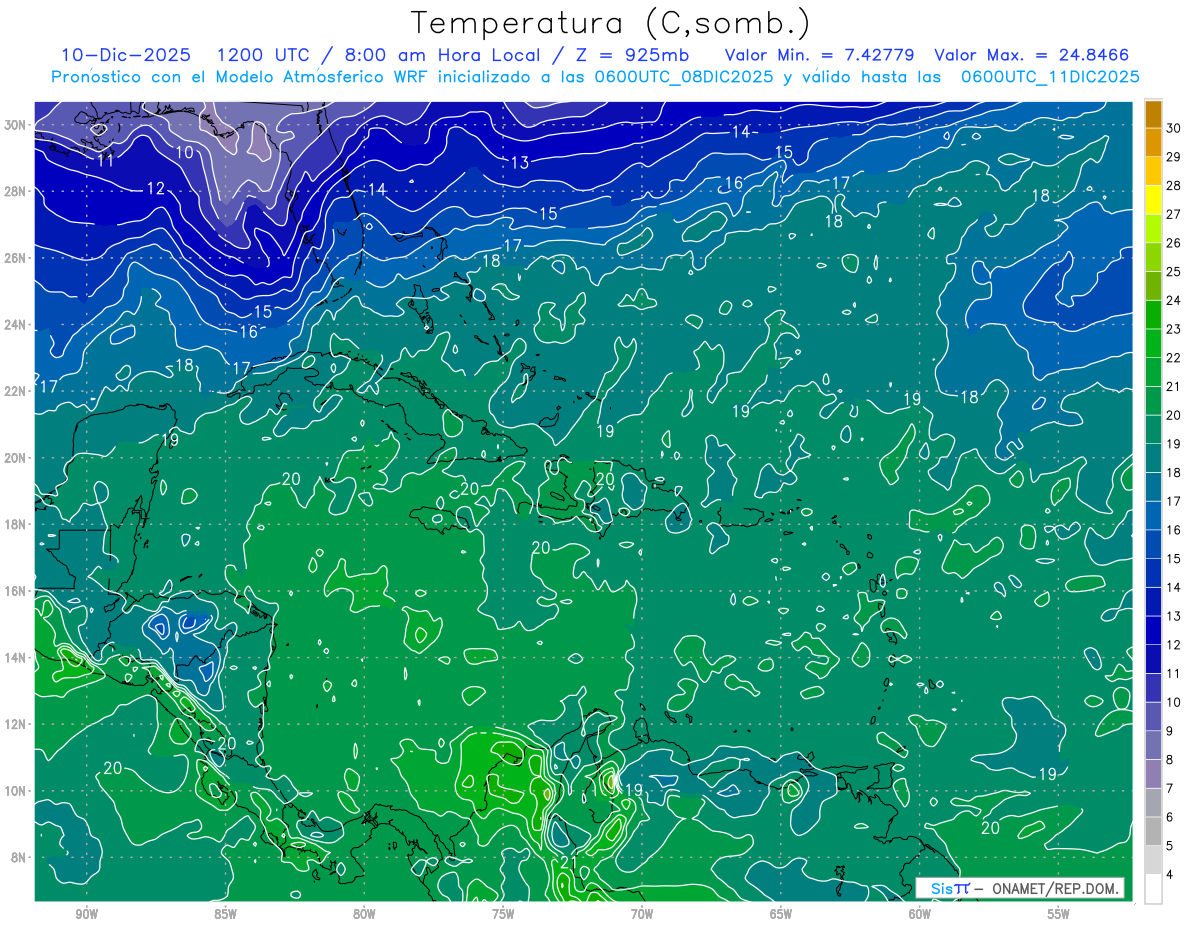
Task: Click colorbar scale value "9"
Action: [1171, 731]
